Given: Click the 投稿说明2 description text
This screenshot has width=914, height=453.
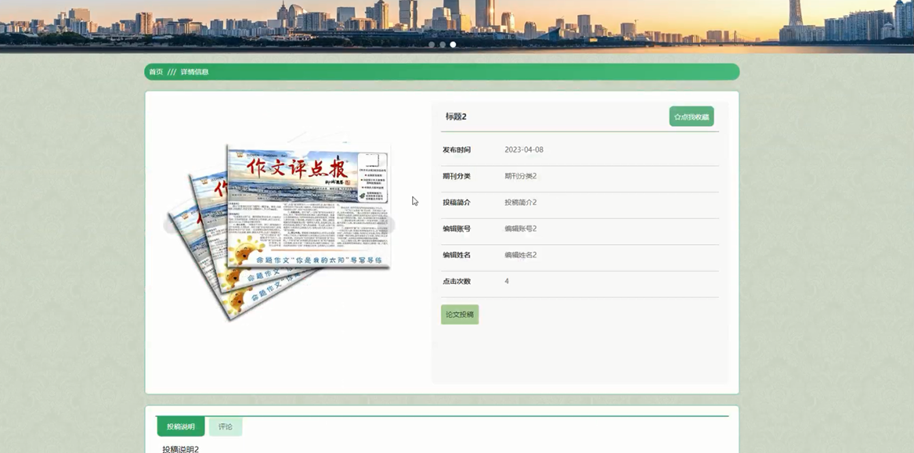Looking at the screenshot, I should tap(181, 449).
